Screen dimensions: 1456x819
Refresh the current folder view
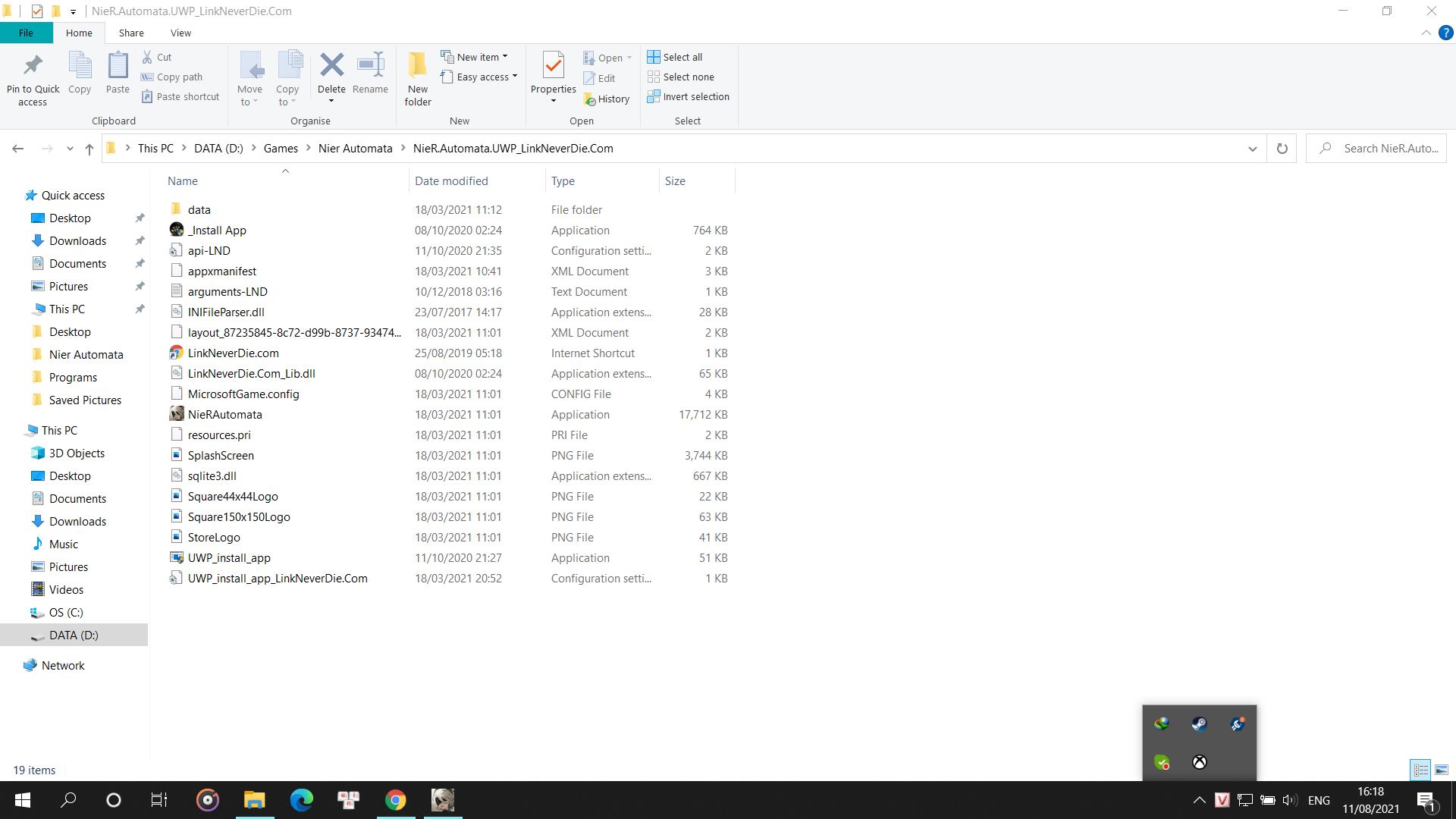tap(1282, 149)
